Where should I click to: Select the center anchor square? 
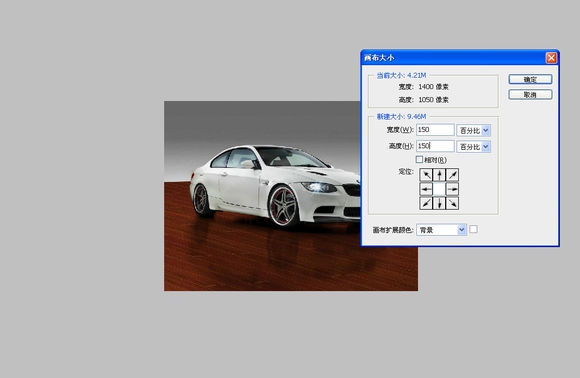439,189
